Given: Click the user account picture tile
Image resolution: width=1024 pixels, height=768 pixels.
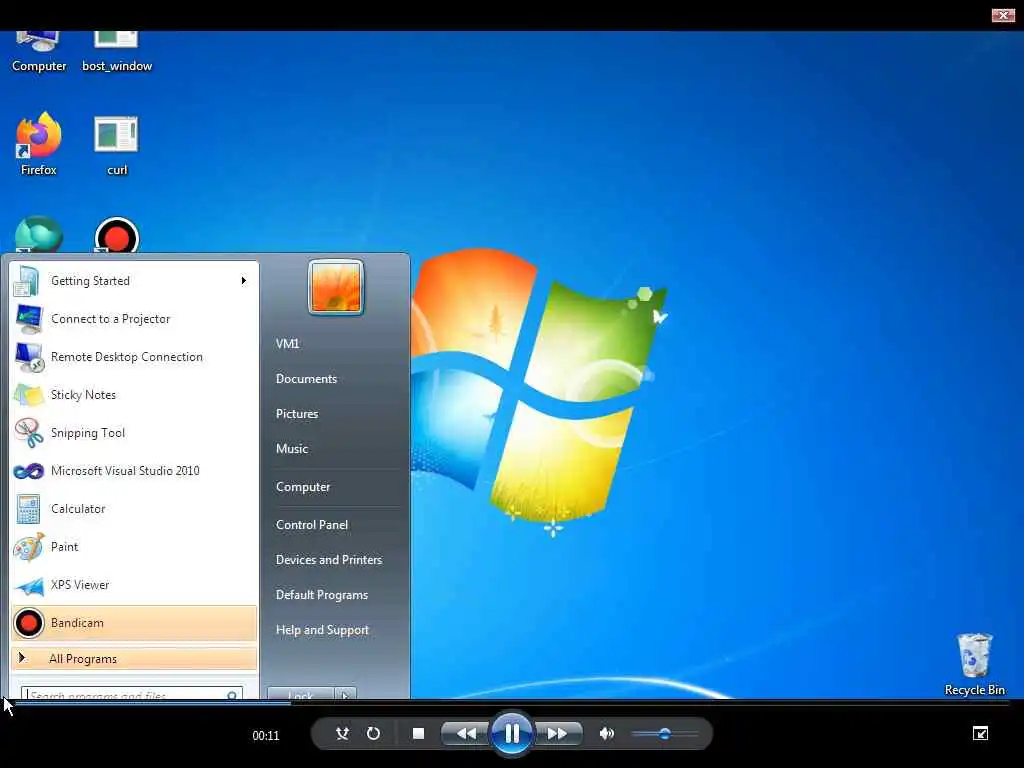Looking at the screenshot, I should click(336, 287).
